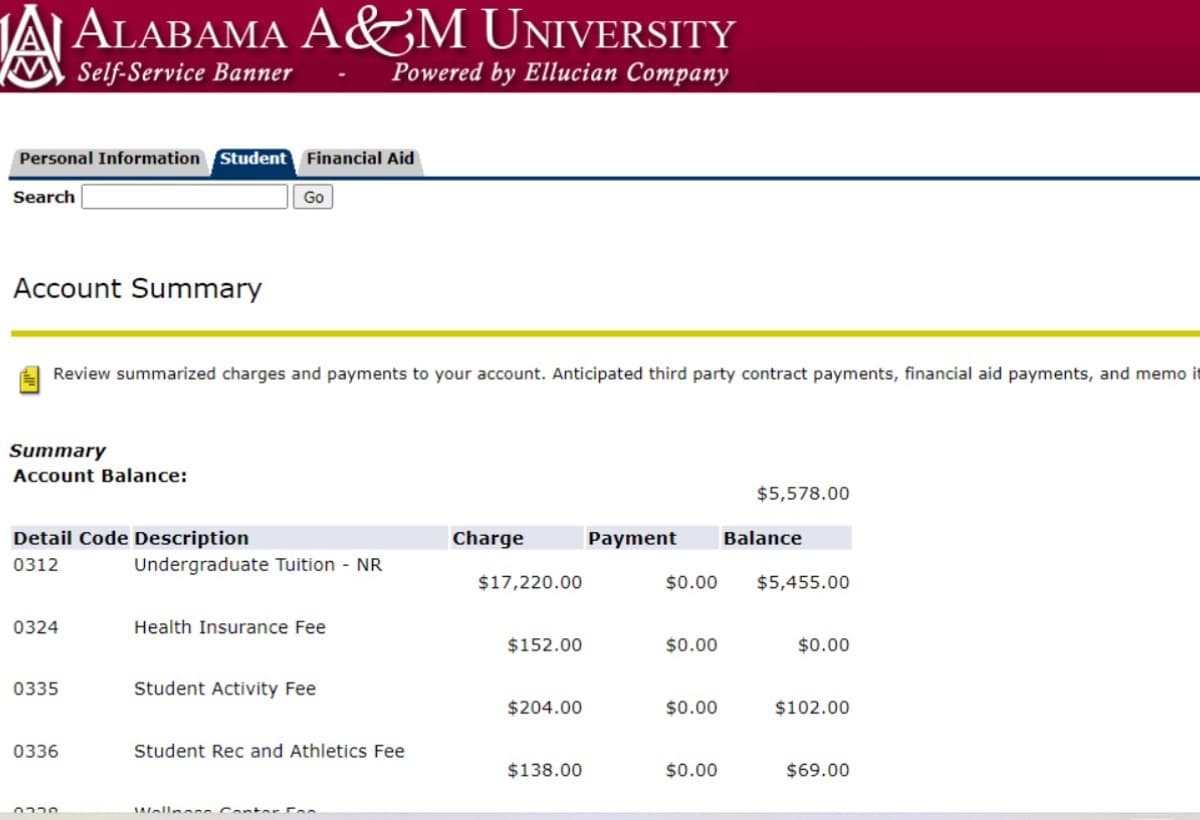Click the Charge column header

pyautogui.click(x=487, y=538)
